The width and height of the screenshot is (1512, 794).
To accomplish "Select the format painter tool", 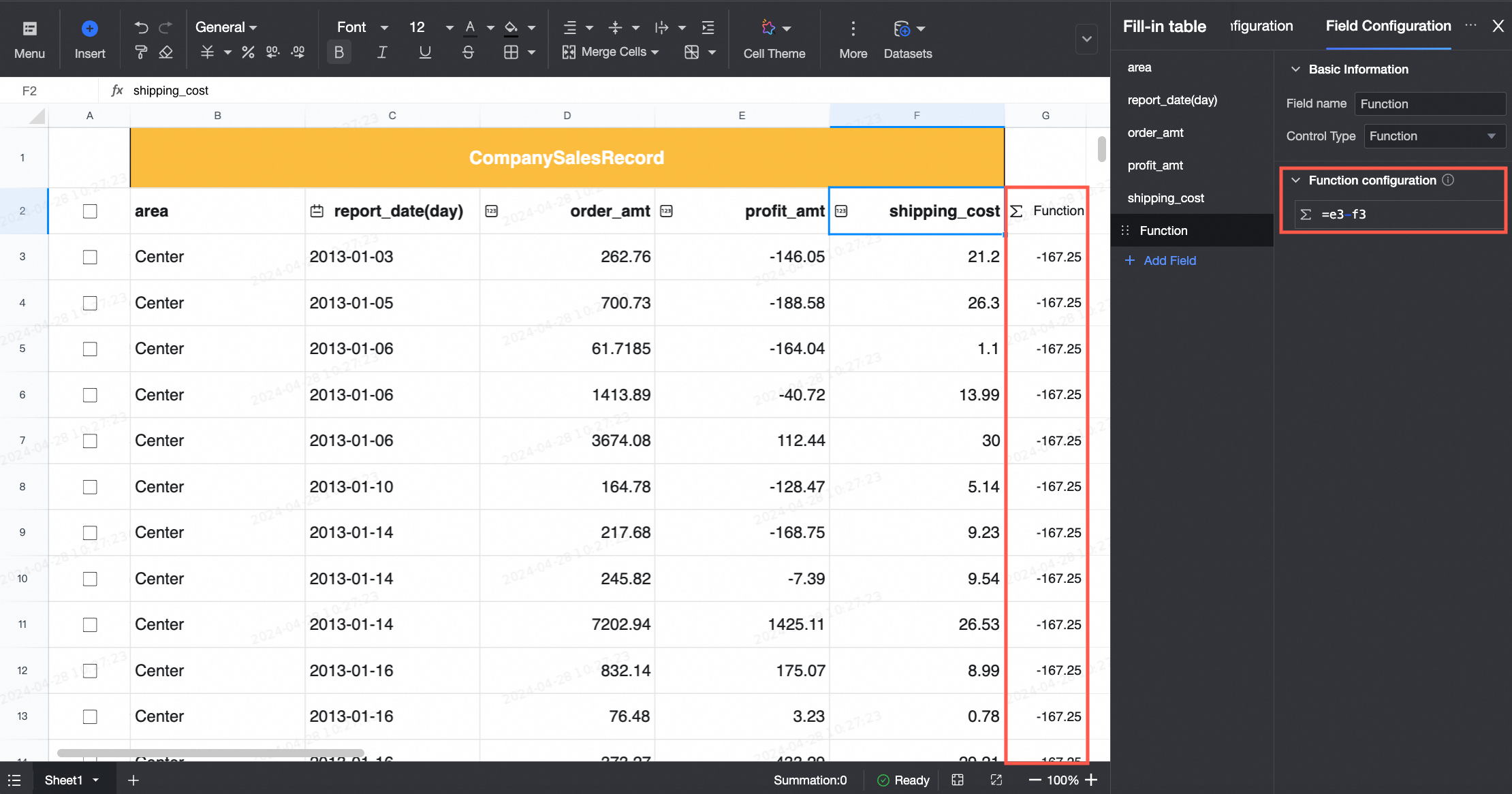I will [141, 52].
